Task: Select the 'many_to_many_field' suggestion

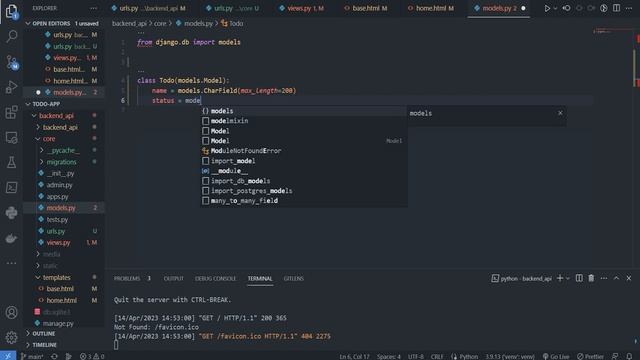Action: [303, 201]
